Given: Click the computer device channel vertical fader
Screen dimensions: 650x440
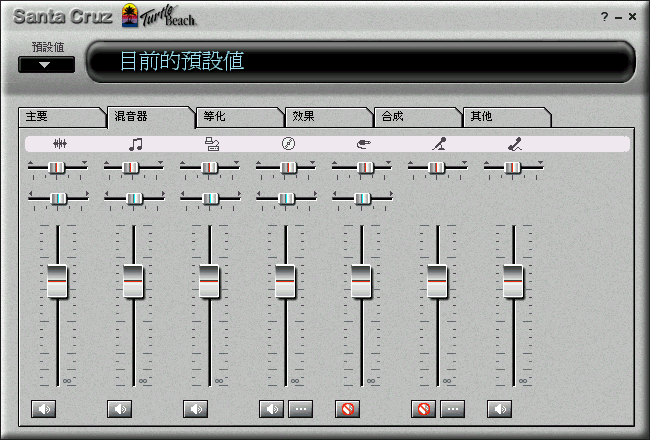Looking at the screenshot, I should click(x=209, y=281).
